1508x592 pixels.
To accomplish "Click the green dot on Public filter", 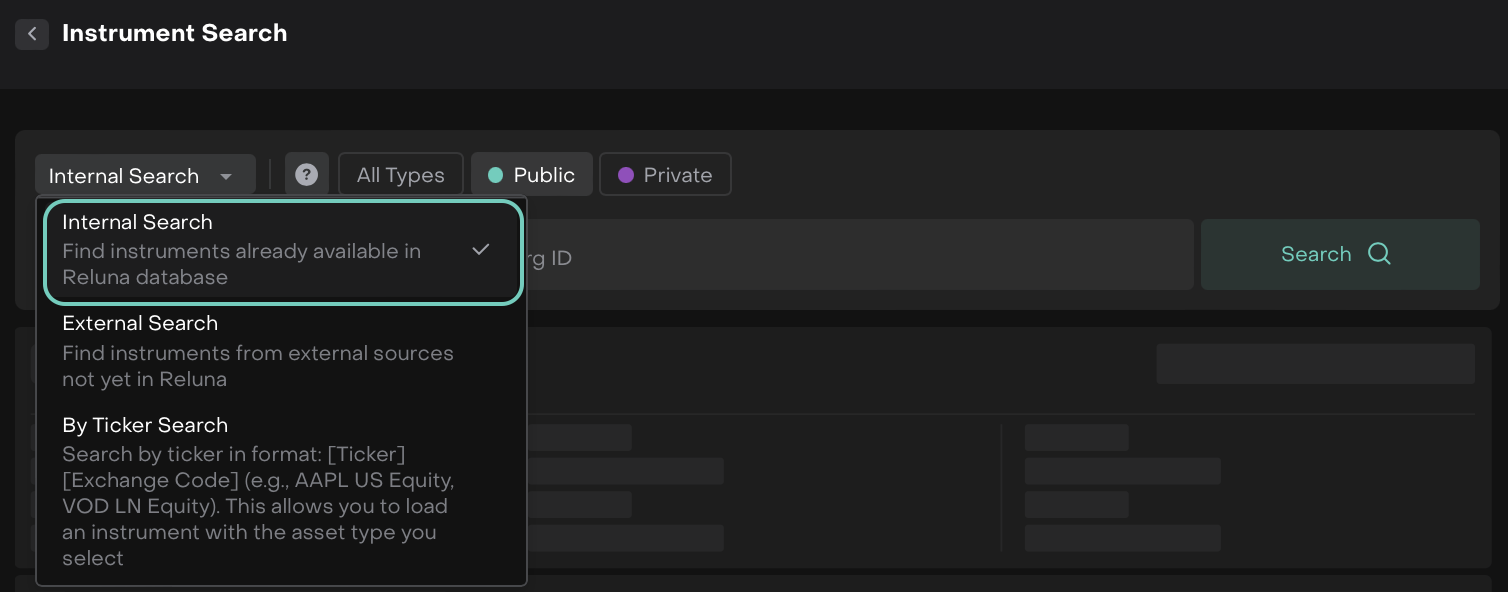I will click(495, 175).
